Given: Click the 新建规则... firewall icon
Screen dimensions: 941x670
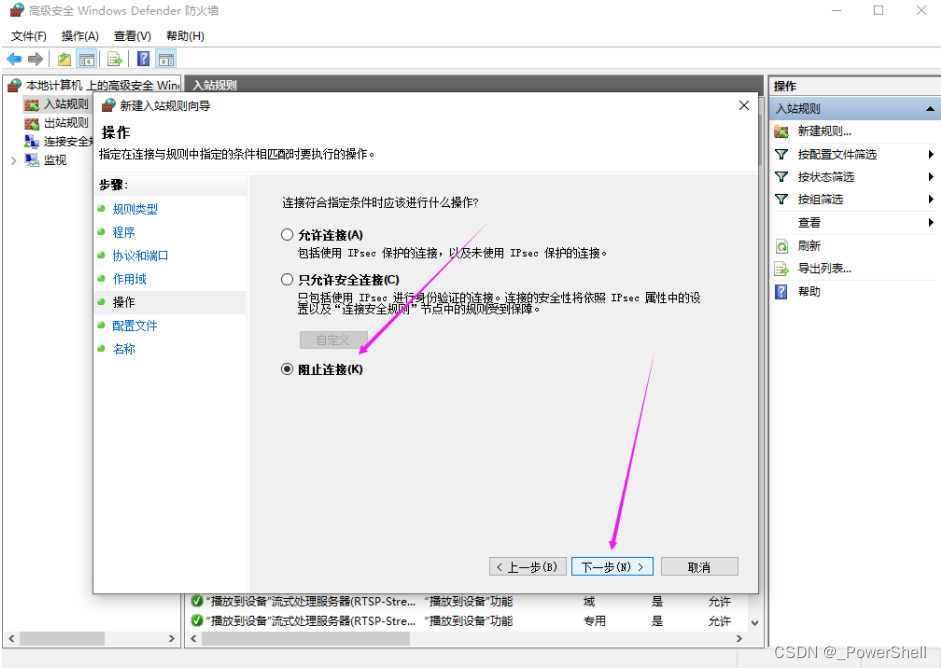Looking at the screenshot, I should (781, 131).
